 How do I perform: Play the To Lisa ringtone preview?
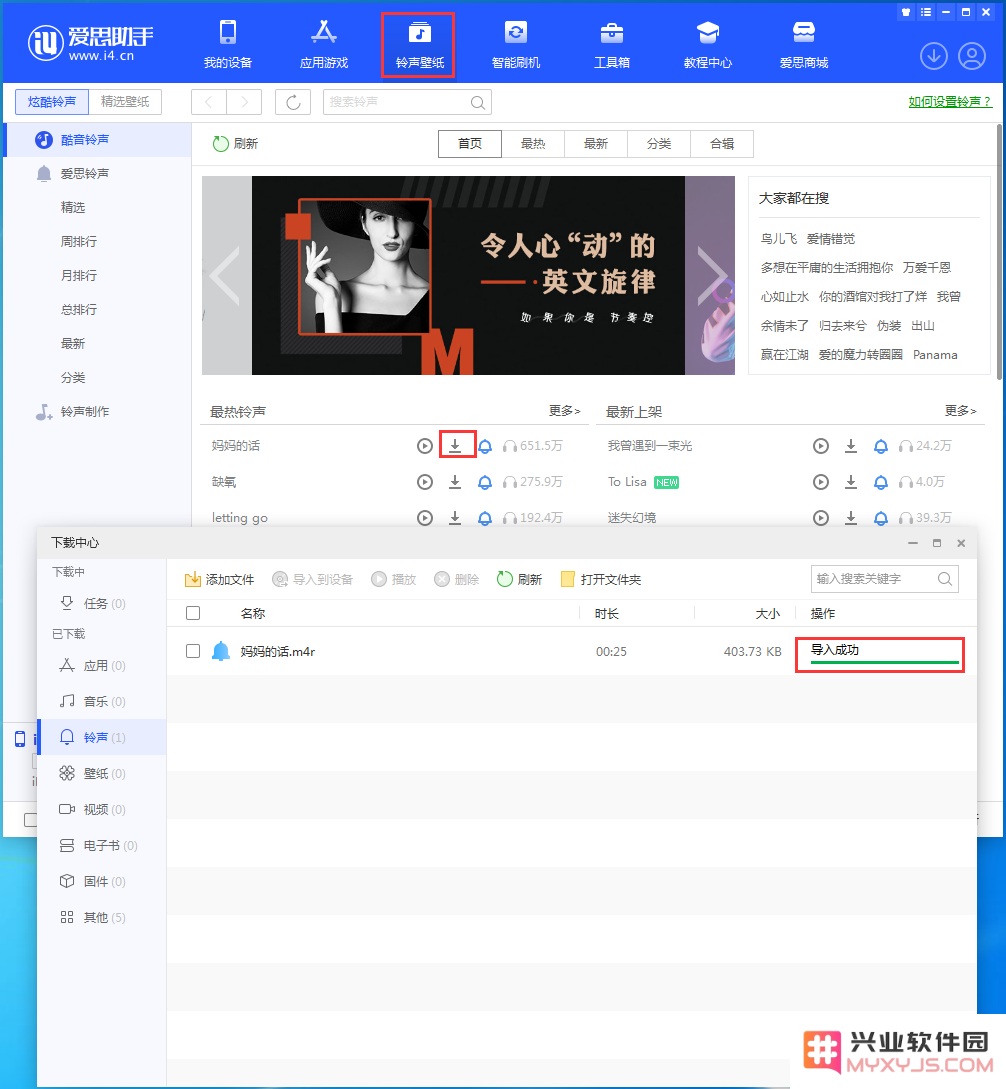pyautogui.click(x=821, y=482)
